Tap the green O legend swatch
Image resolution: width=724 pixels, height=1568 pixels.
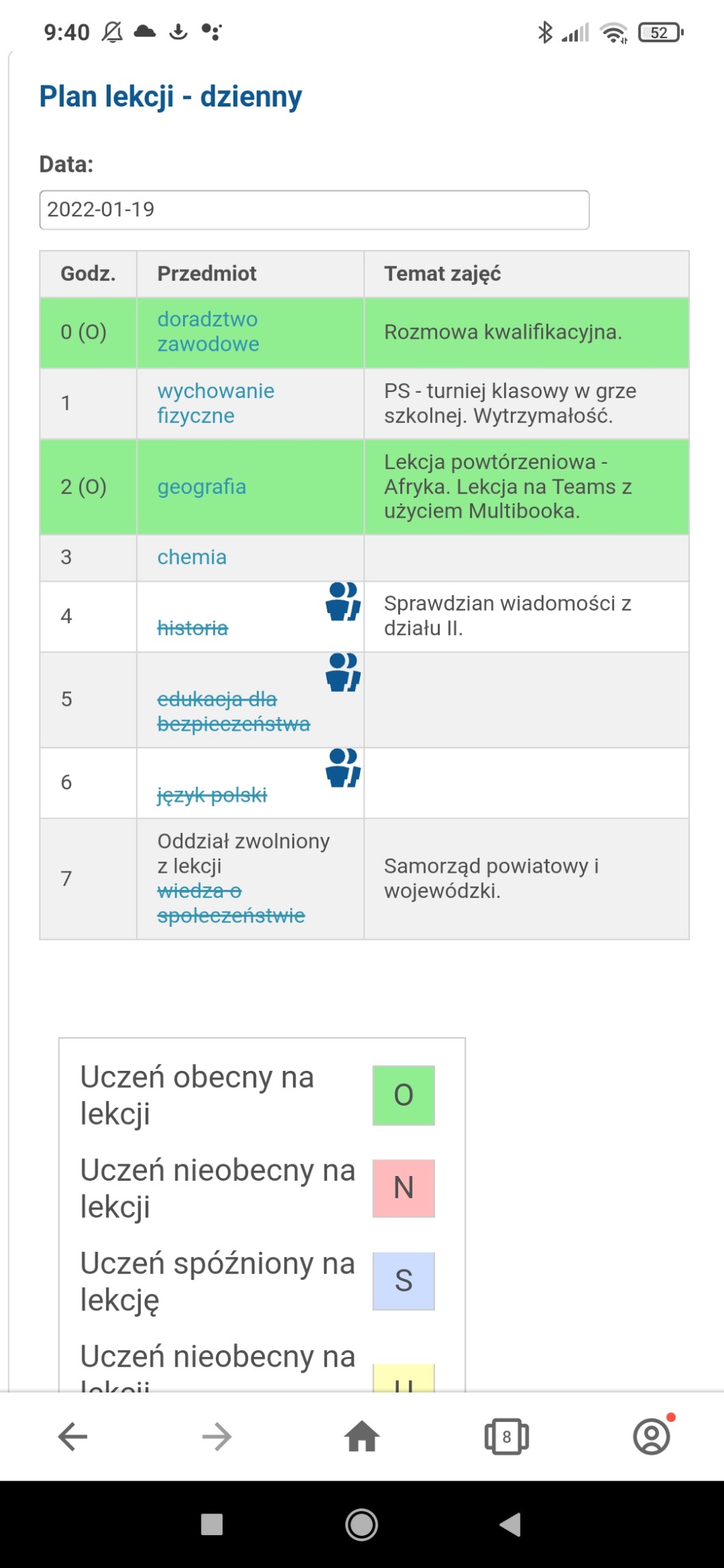pyautogui.click(x=404, y=1095)
